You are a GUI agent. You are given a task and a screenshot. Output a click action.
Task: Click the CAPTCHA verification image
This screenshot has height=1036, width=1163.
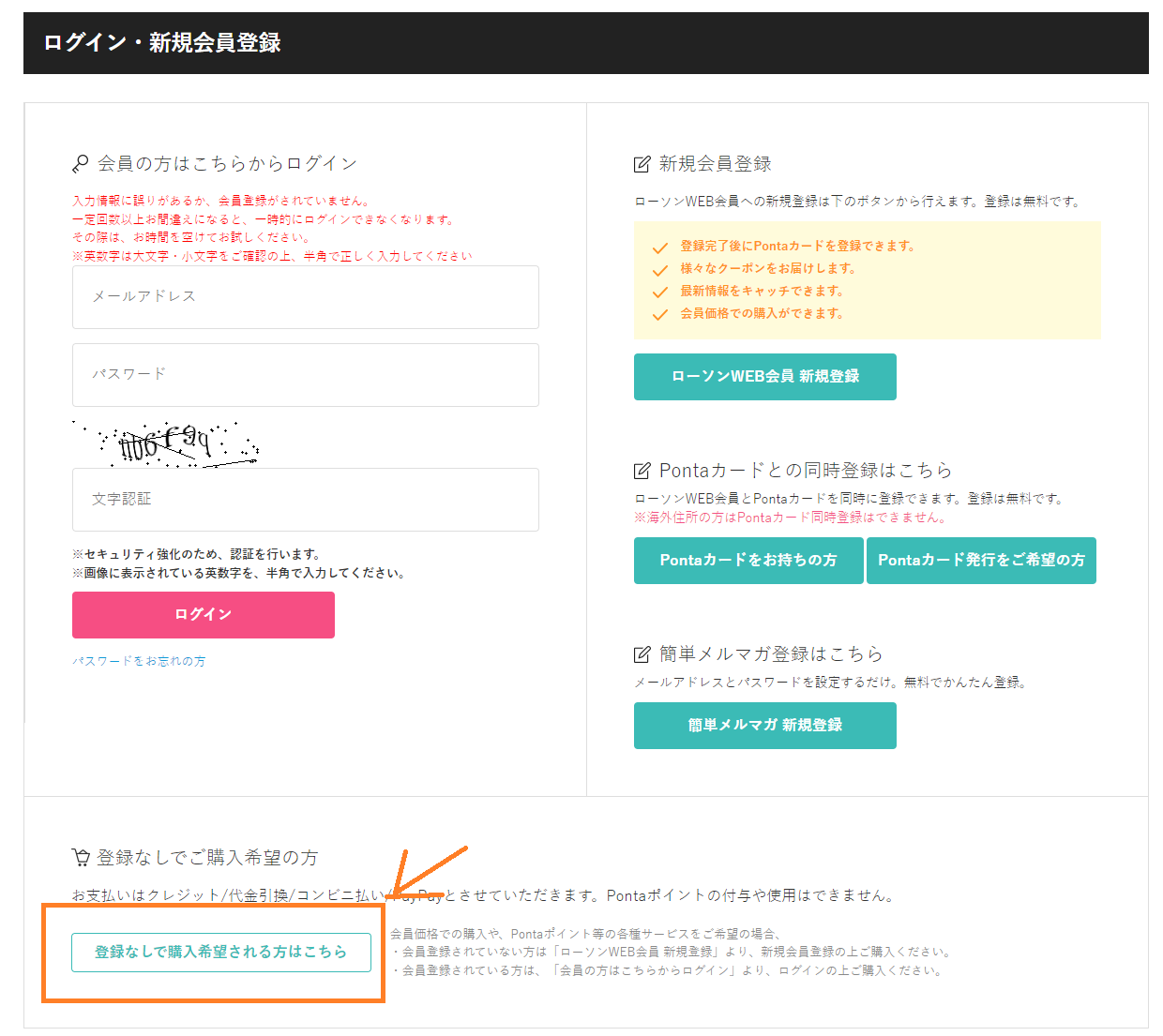[166, 443]
